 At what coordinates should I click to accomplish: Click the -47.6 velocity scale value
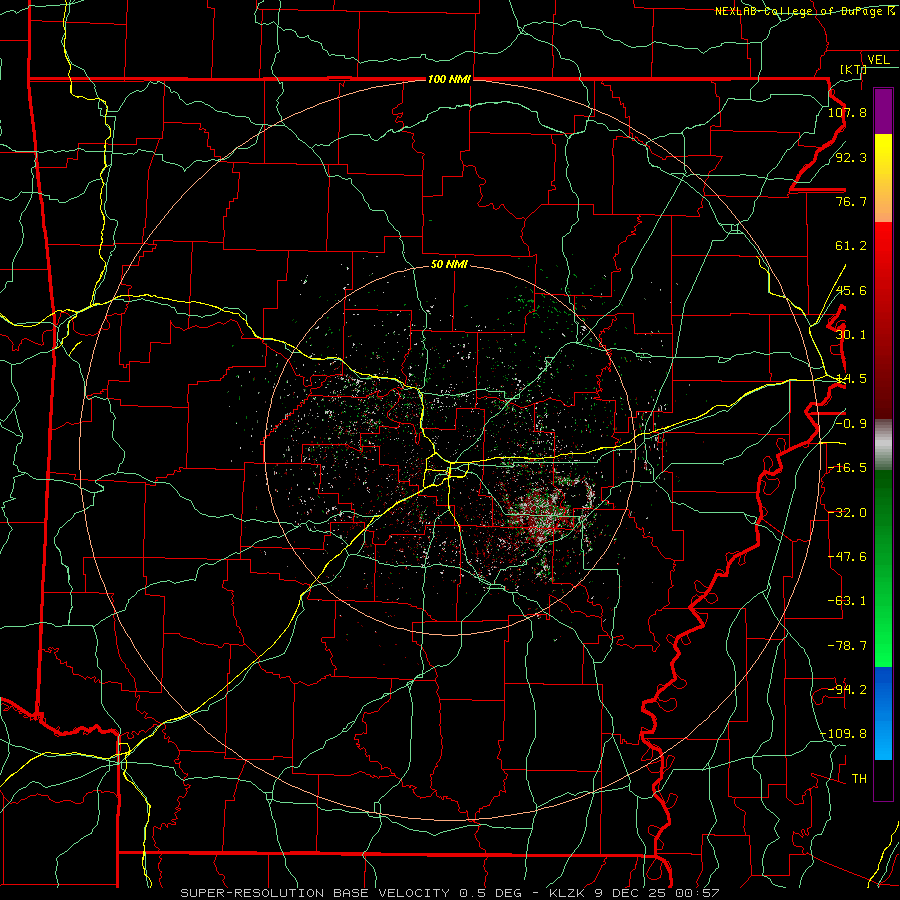coord(847,557)
